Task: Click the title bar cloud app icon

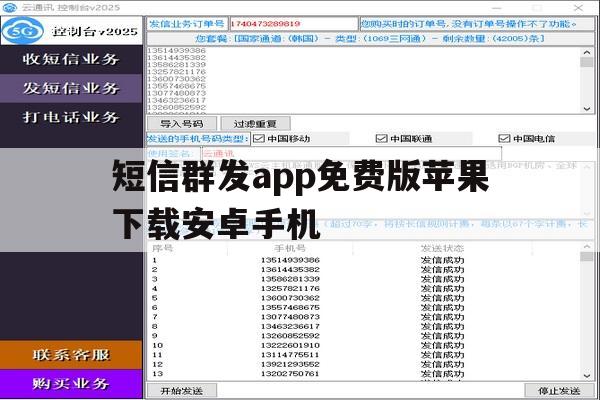Action: [10, 7]
